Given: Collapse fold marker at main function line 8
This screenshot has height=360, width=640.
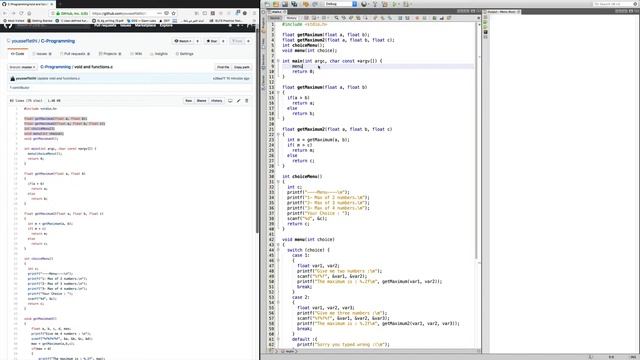Looking at the screenshot, I should (278, 61).
